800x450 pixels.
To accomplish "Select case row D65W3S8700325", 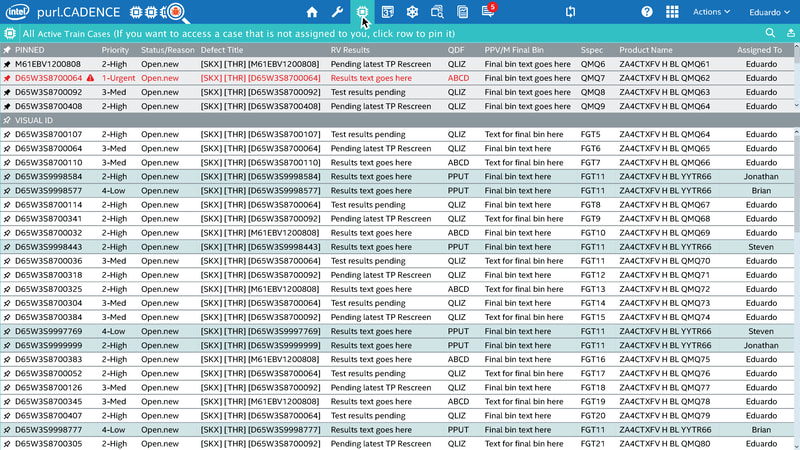I will 396,289.
